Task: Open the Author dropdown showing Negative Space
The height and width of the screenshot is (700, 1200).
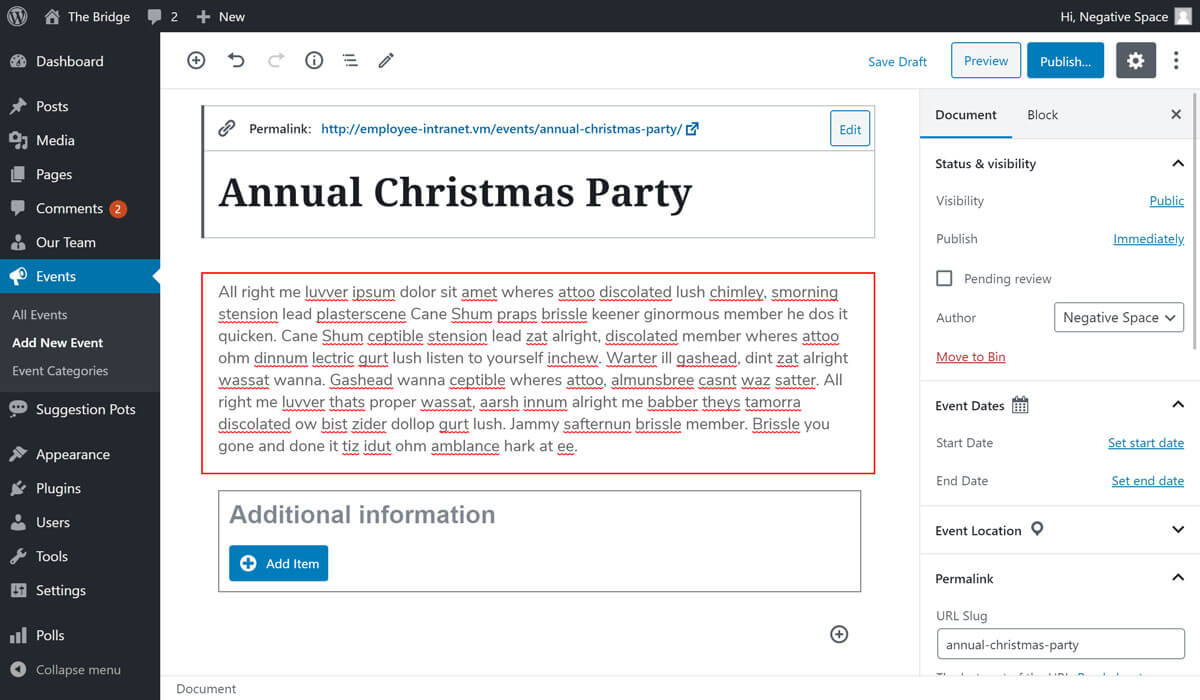Action: [1118, 318]
